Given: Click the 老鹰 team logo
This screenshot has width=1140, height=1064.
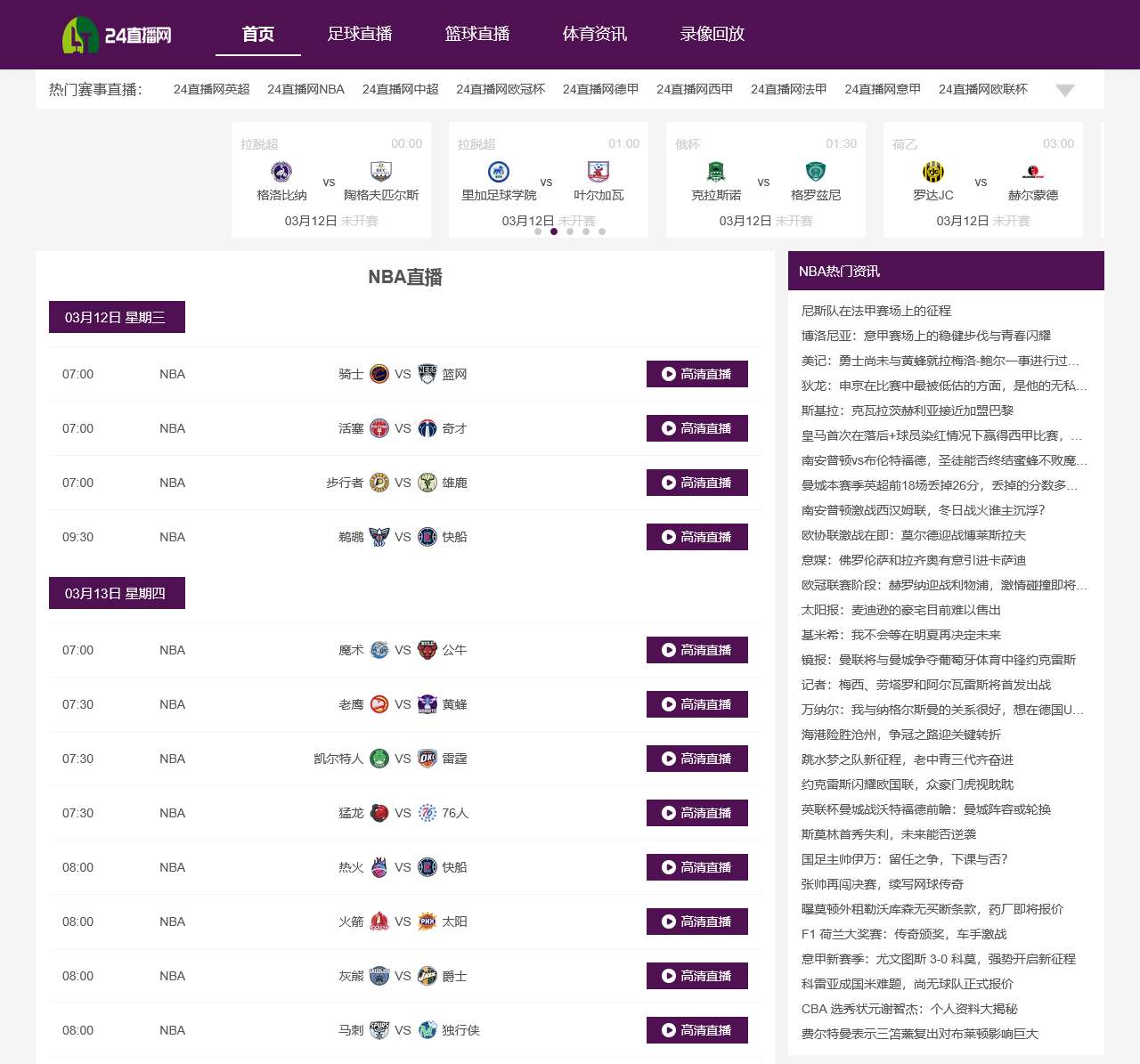Looking at the screenshot, I should [379, 704].
